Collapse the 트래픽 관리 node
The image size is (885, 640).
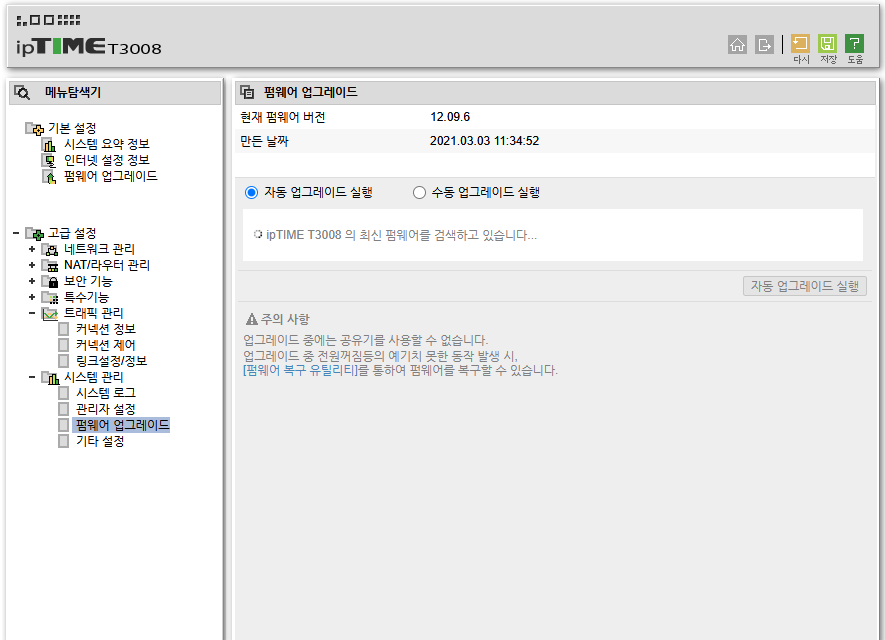pos(32,313)
